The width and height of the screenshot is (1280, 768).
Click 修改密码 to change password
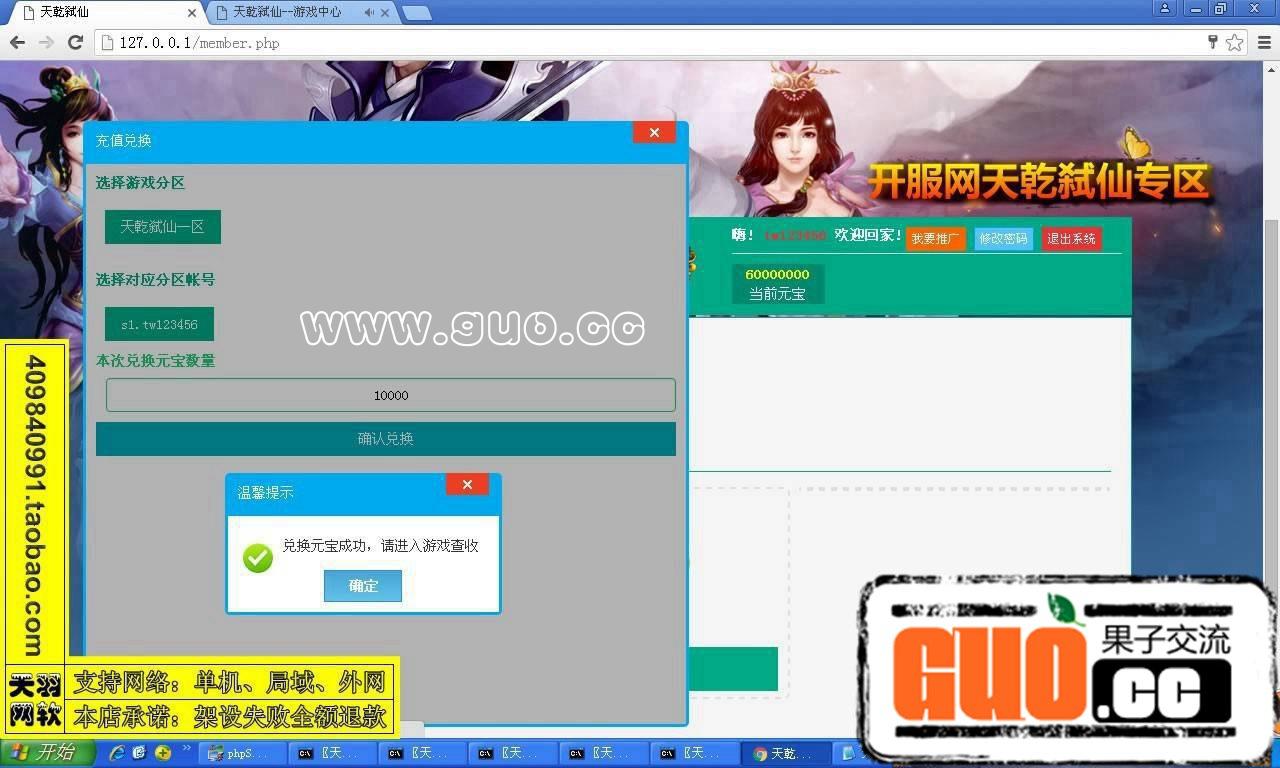point(1003,239)
